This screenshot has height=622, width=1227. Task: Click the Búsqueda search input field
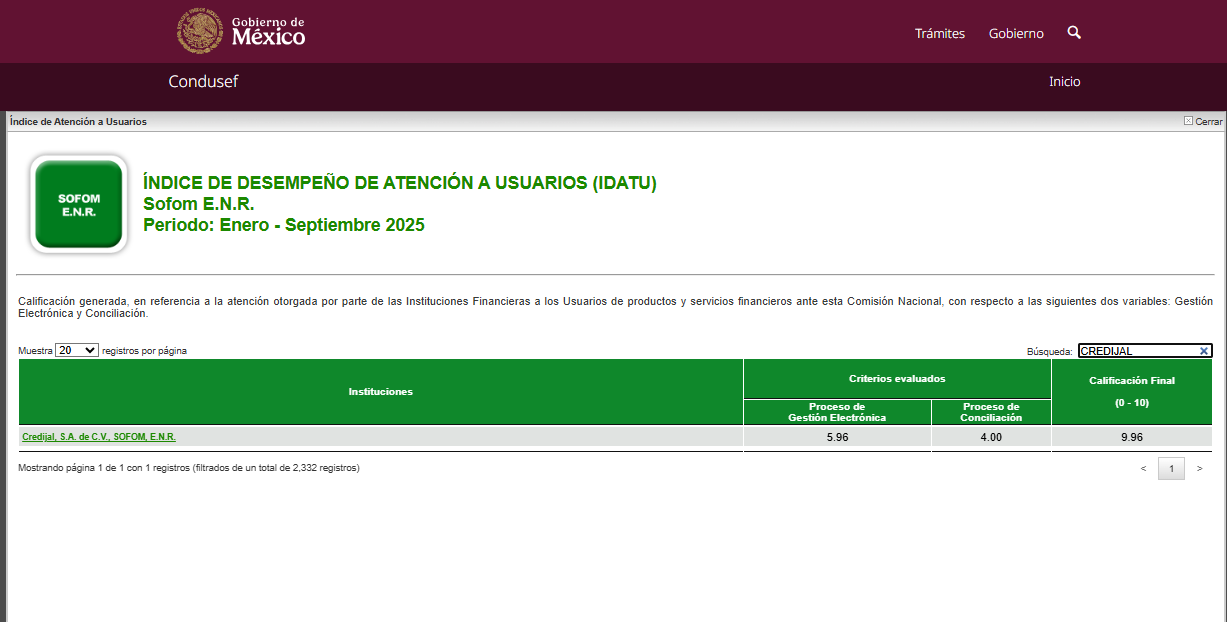1136,351
